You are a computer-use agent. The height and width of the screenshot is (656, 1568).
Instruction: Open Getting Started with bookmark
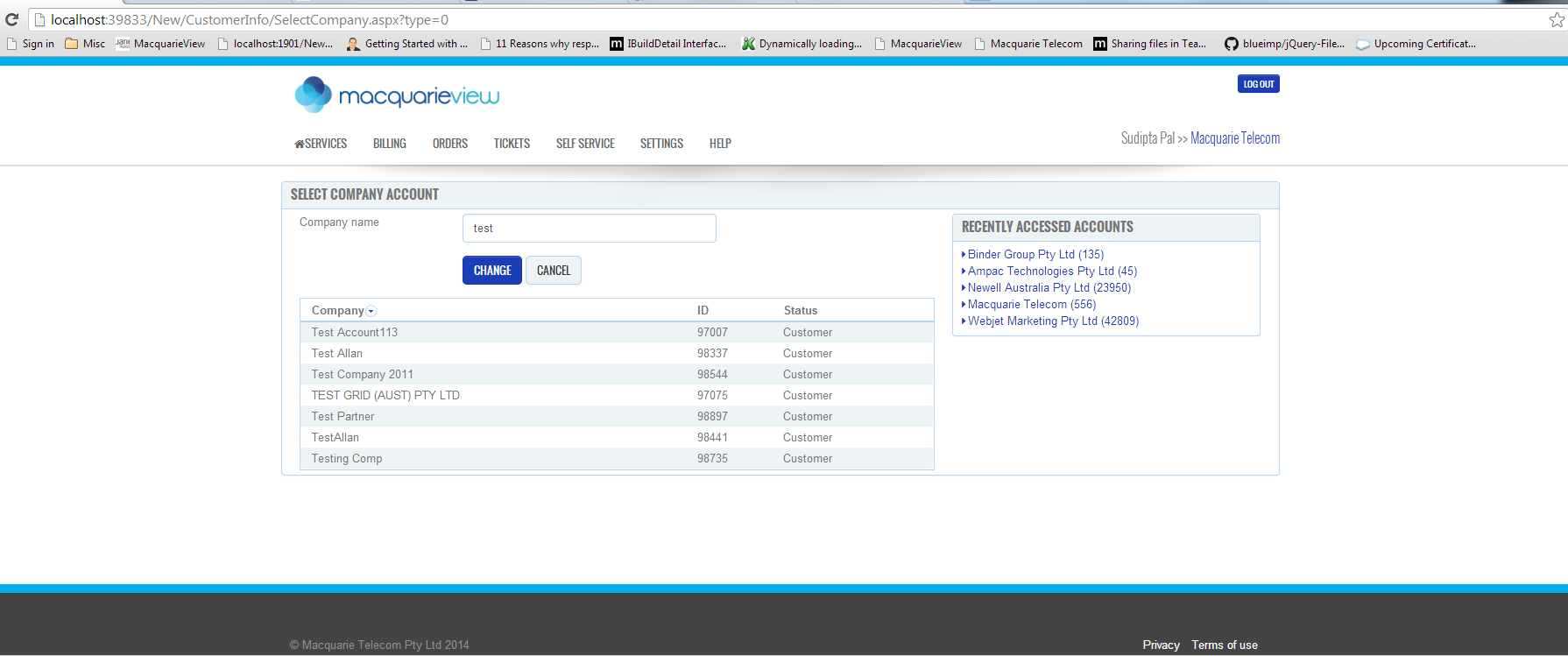407,44
